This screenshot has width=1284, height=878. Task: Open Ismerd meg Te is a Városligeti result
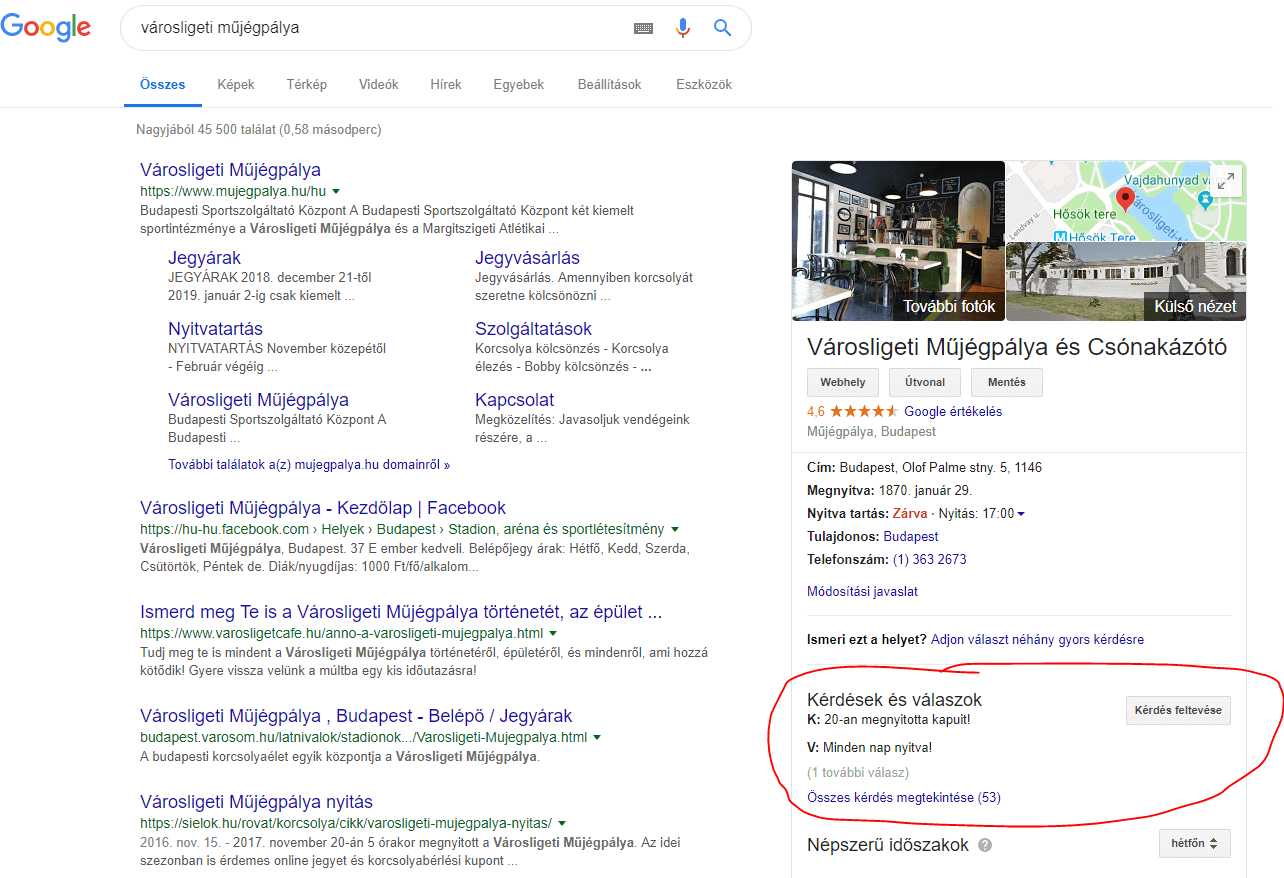(x=401, y=612)
